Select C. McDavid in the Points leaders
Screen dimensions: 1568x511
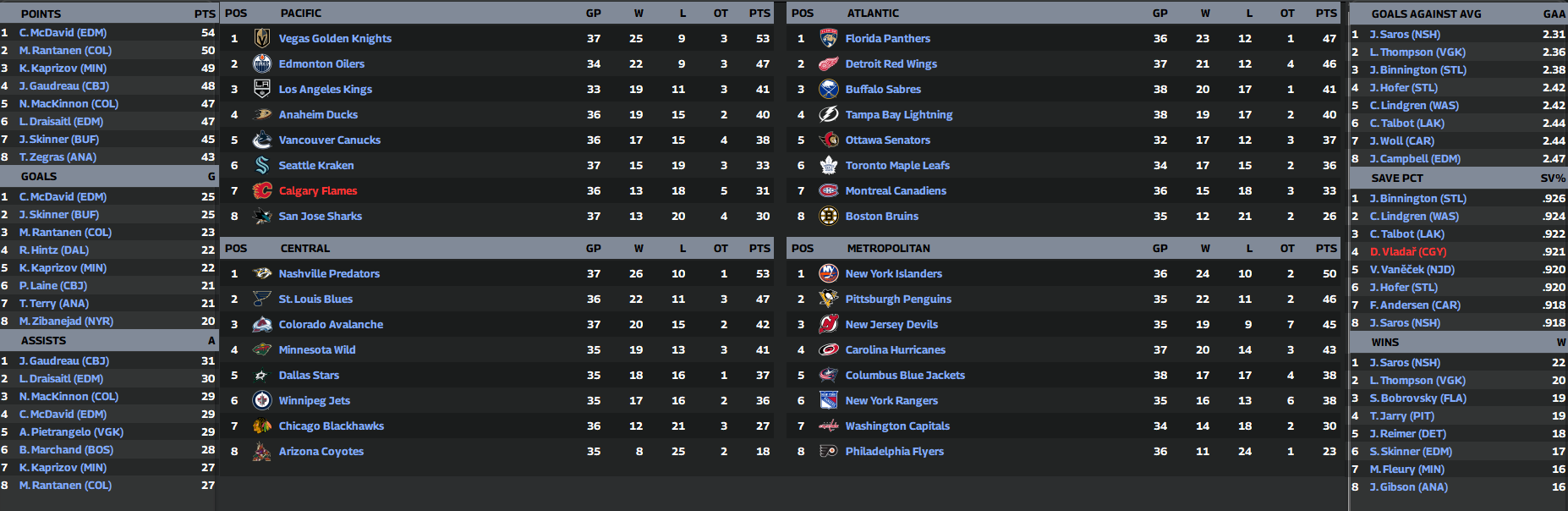coord(63,32)
